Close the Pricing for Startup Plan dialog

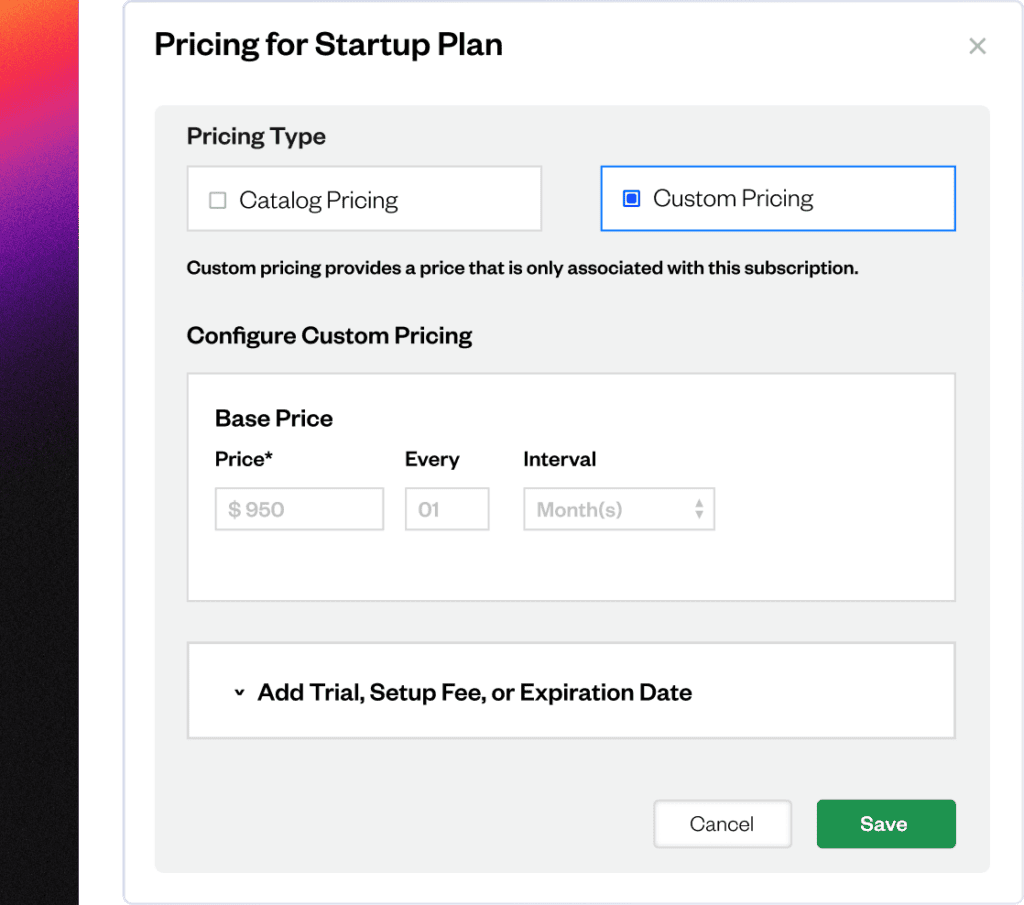click(x=977, y=46)
